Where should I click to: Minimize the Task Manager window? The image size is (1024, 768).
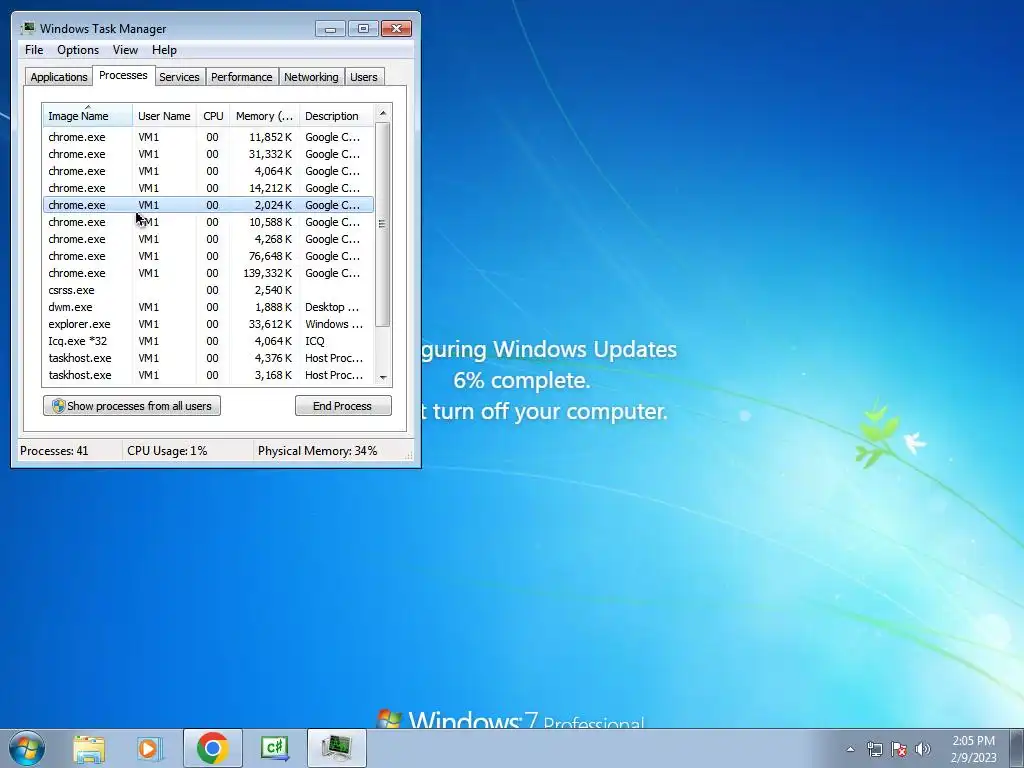[330, 28]
